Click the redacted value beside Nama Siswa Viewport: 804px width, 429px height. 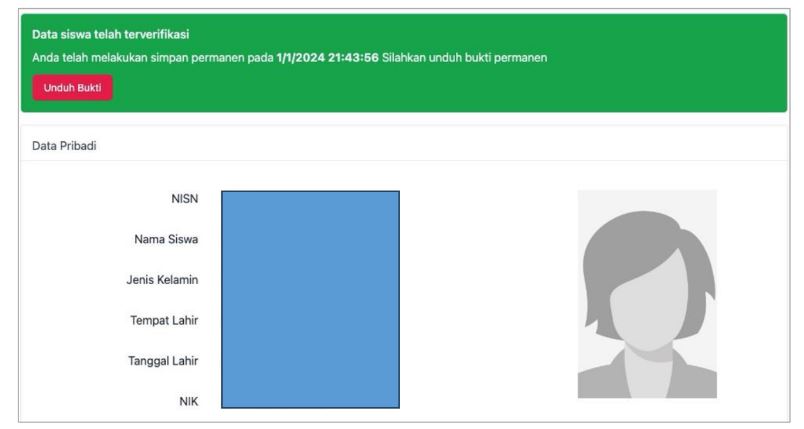pos(310,239)
